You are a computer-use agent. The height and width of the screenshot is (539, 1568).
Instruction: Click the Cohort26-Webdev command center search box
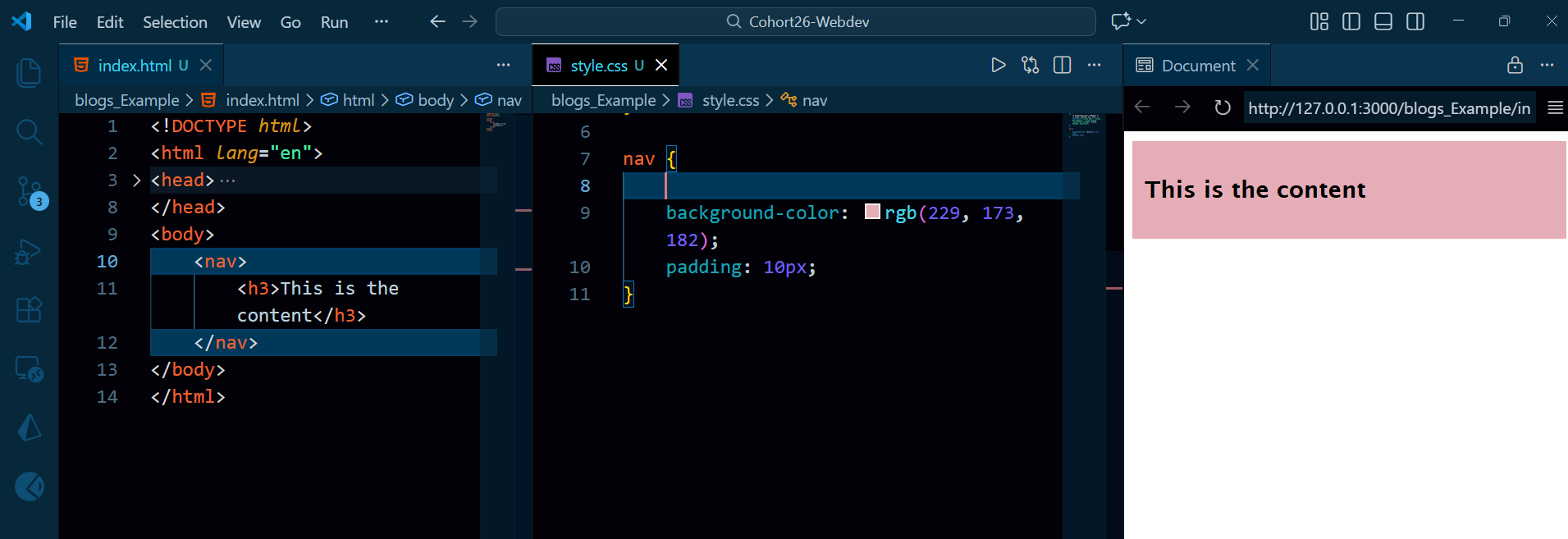(796, 21)
